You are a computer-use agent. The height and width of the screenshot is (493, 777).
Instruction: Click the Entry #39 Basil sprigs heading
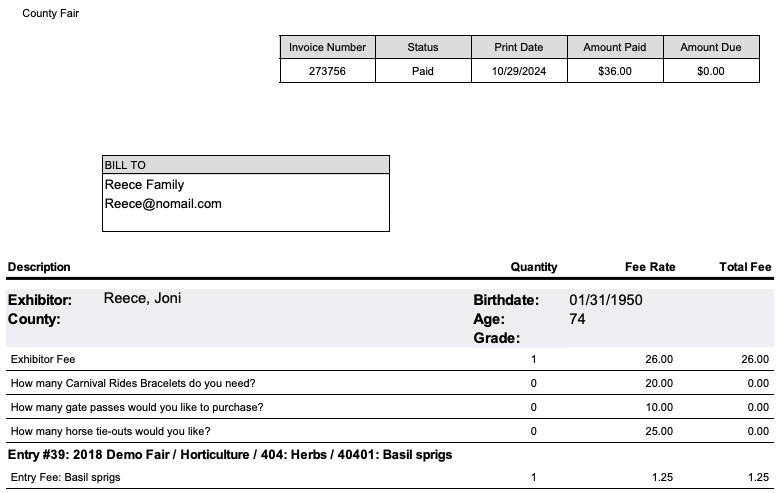pos(230,455)
